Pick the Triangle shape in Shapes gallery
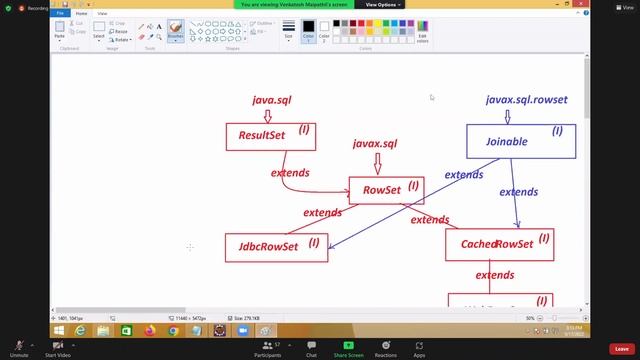640x360 pixels. coord(238,24)
